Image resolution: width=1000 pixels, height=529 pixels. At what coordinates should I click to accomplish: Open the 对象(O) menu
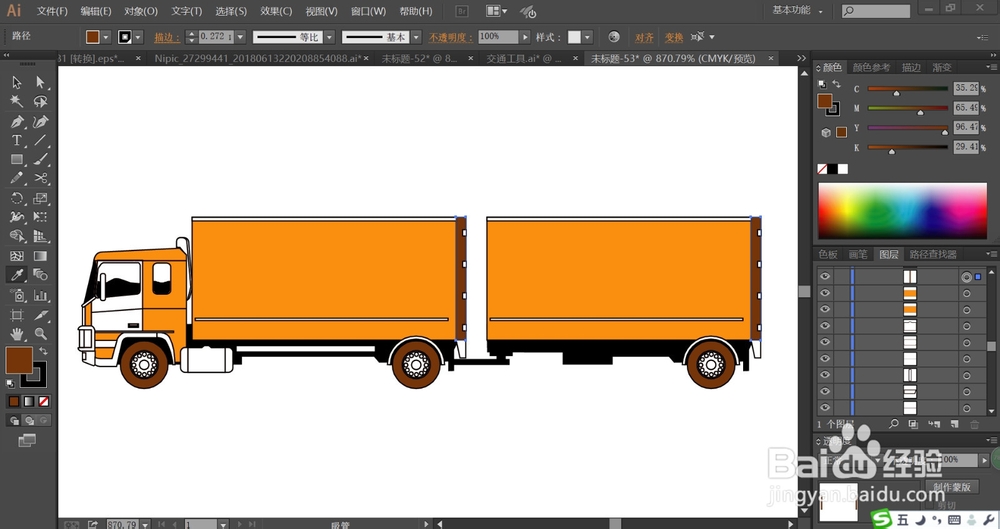141,11
